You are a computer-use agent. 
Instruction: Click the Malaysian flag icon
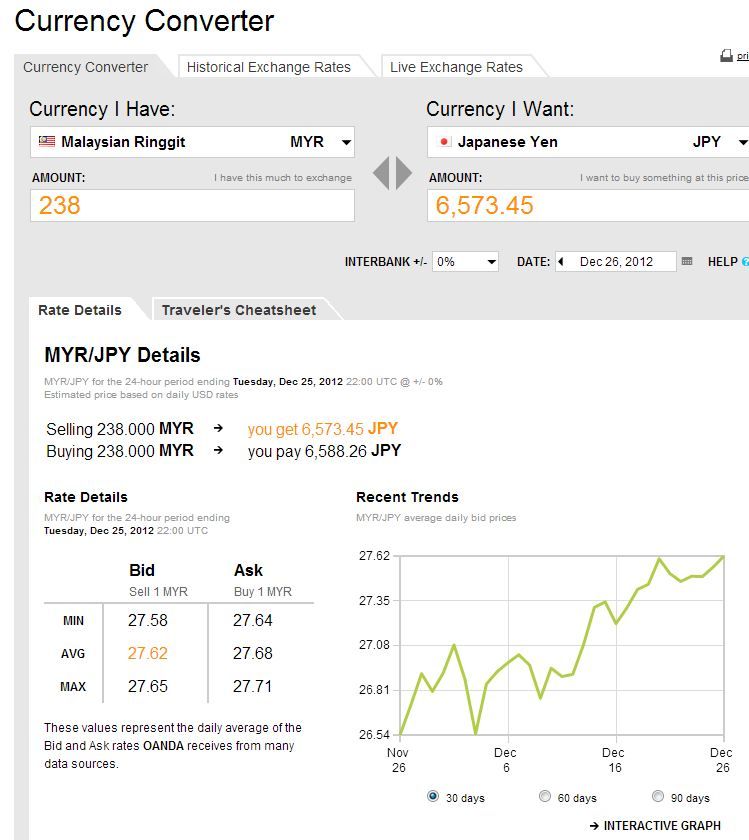tap(47, 142)
